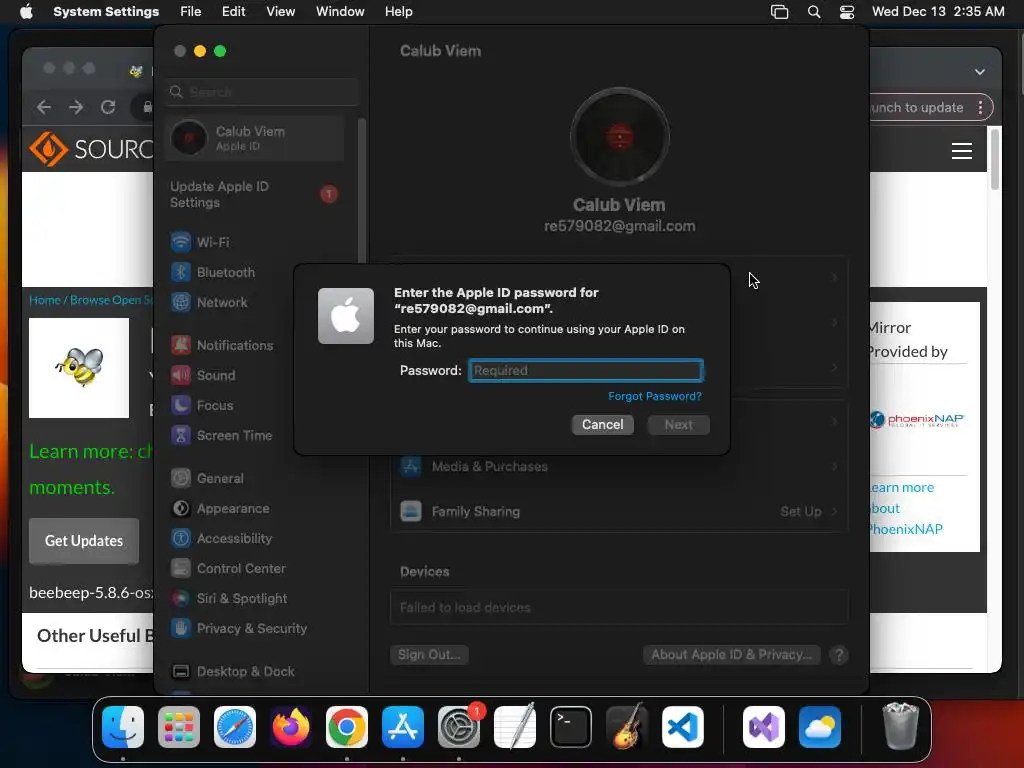The height and width of the screenshot is (768, 1024).
Task: Click the Stage Manager icon in menu bar
Action: click(779, 12)
